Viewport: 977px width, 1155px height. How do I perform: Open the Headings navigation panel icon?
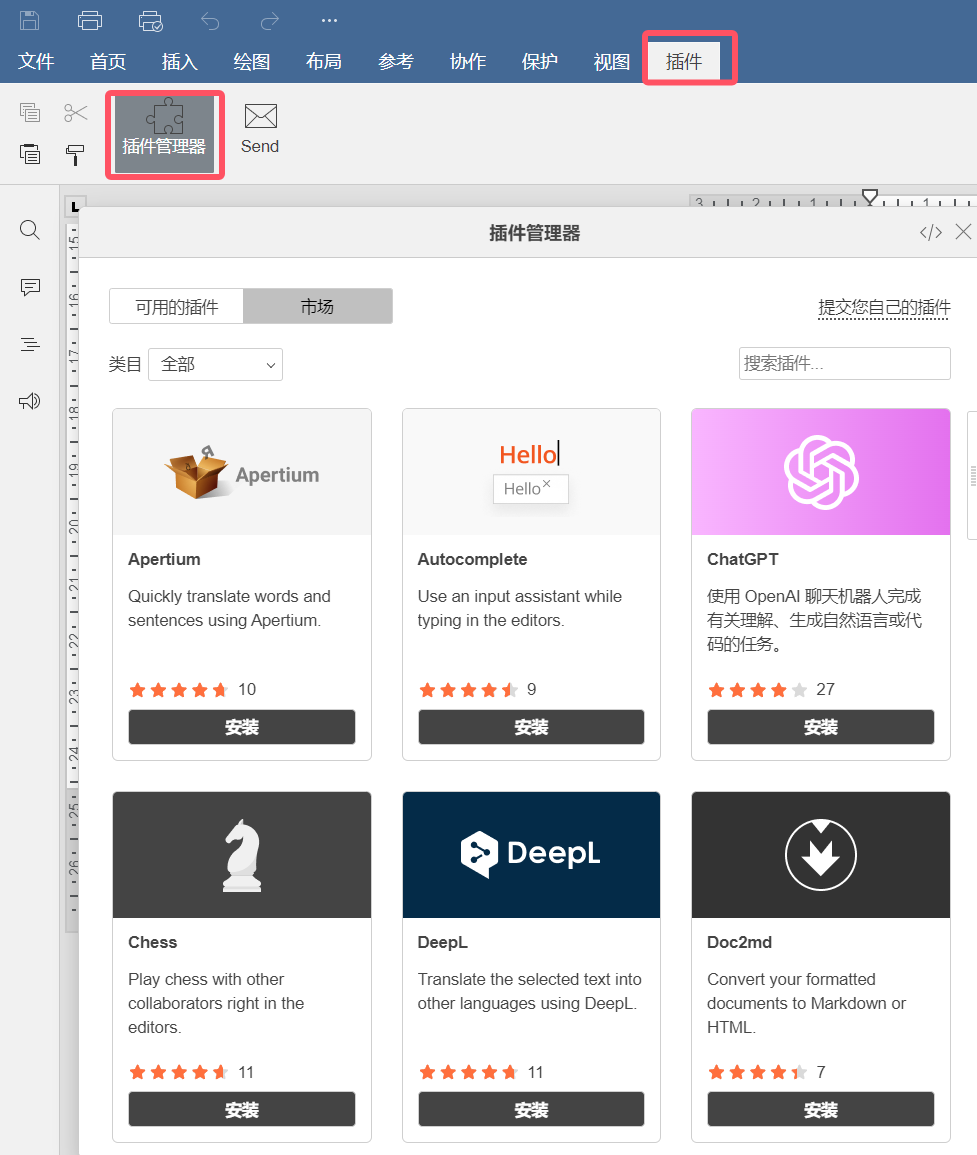[x=29, y=344]
